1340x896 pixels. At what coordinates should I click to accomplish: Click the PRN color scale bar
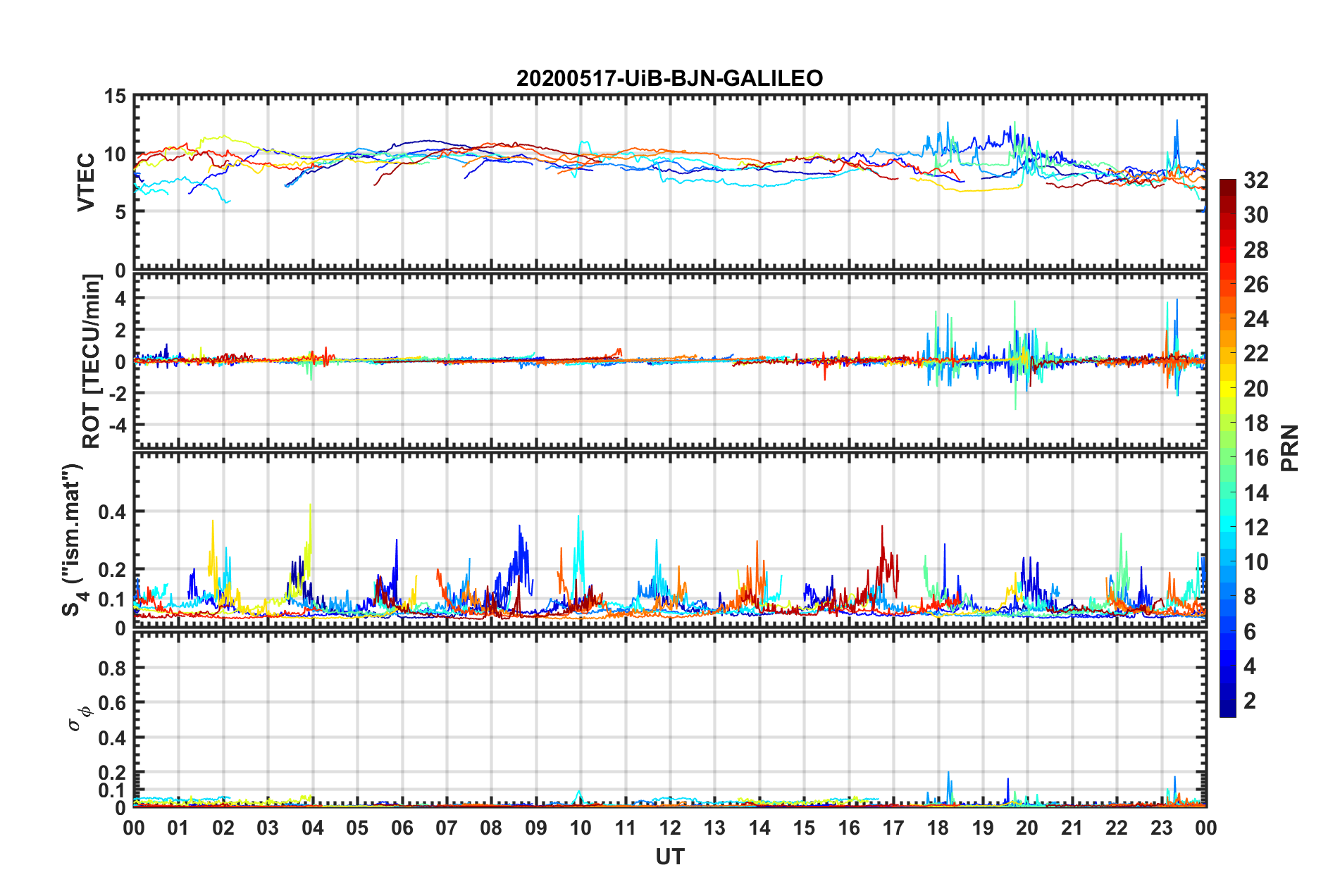click(x=1227, y=448)
